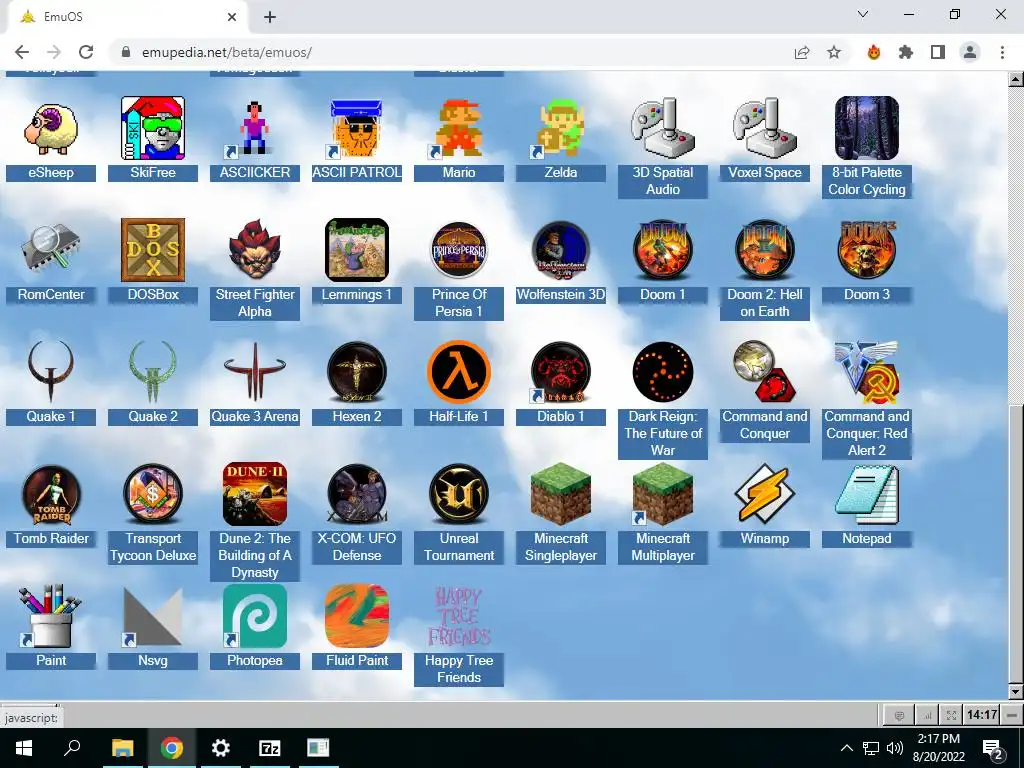Launch X-COM: UFO Defense icon
Viewport: 1024px width, 768px height.
357,494
